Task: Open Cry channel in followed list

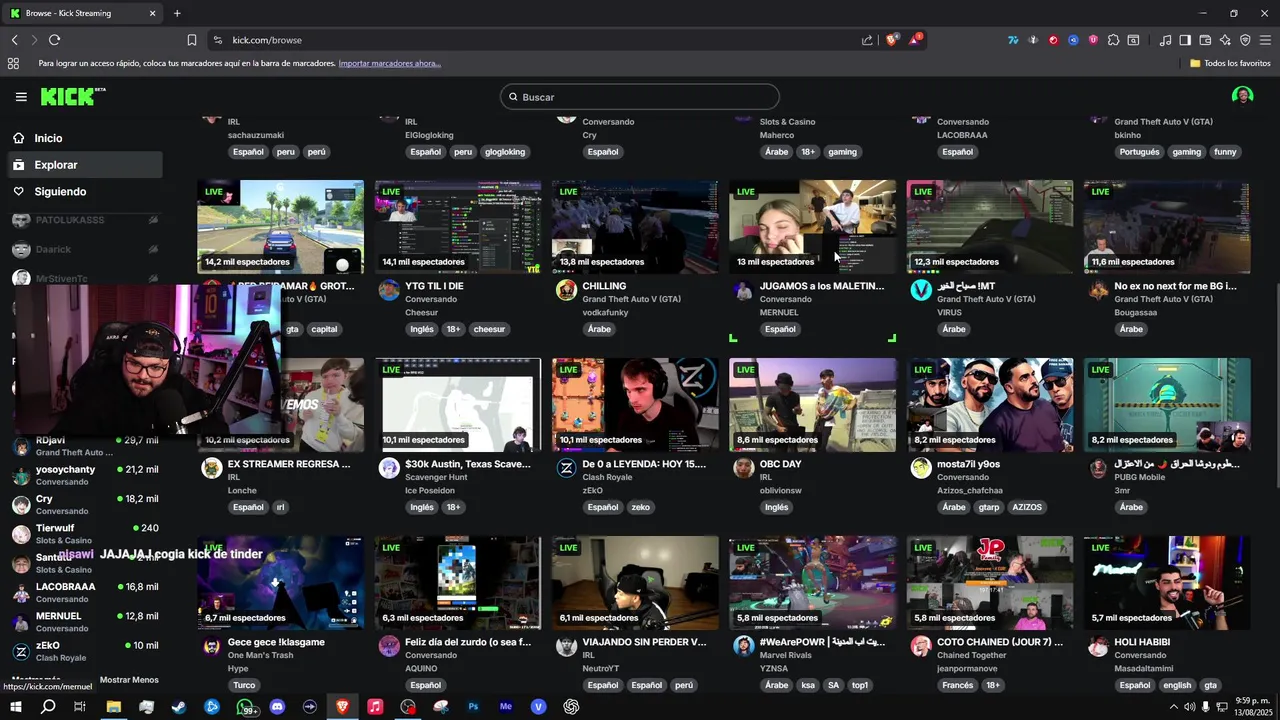Action: click(86, 505)
